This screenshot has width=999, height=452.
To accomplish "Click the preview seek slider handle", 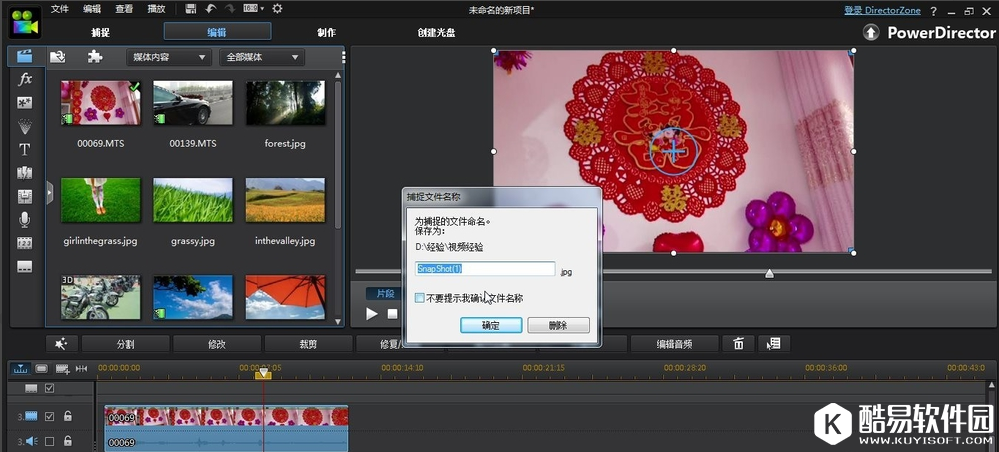I will tap(769, 273).
